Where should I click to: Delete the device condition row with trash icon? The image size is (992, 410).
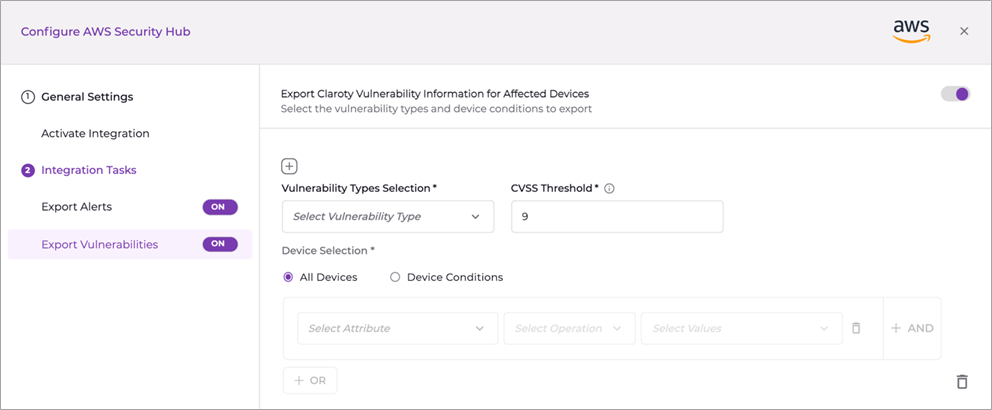coord(856,328)
